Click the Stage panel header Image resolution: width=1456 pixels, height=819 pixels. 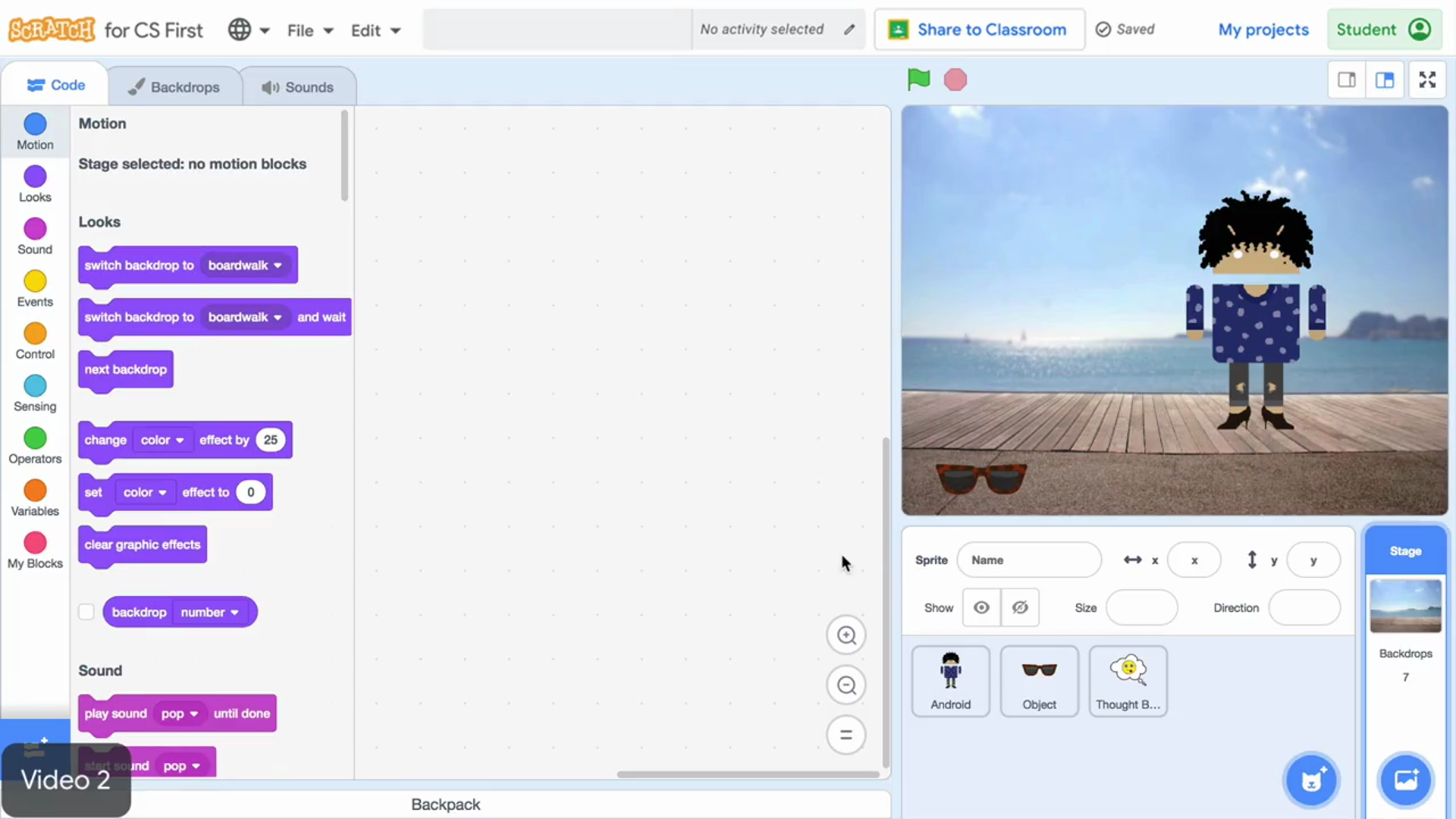pyautogui.click(x=1405, y=551)
